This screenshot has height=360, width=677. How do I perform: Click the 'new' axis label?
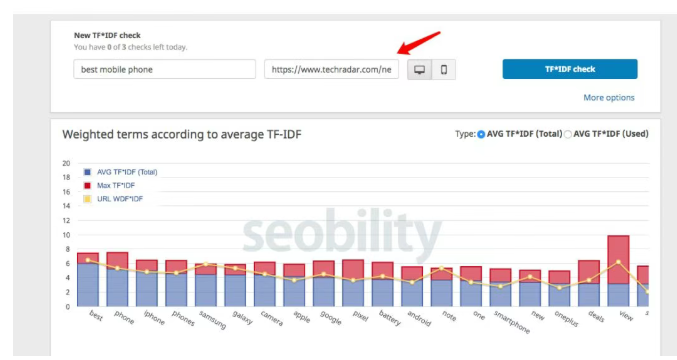coord(538,316)
